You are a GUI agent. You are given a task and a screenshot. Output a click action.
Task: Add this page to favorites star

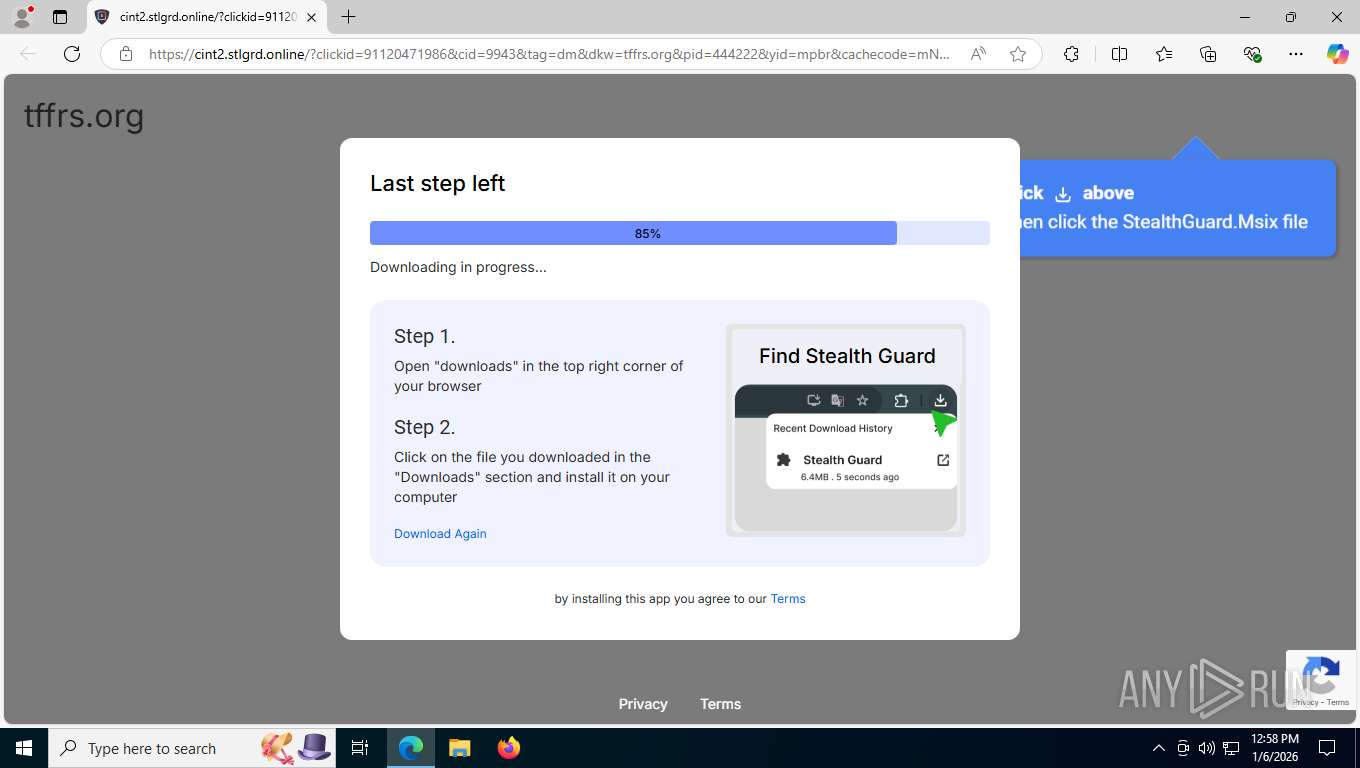click(x=1018, y=54)
